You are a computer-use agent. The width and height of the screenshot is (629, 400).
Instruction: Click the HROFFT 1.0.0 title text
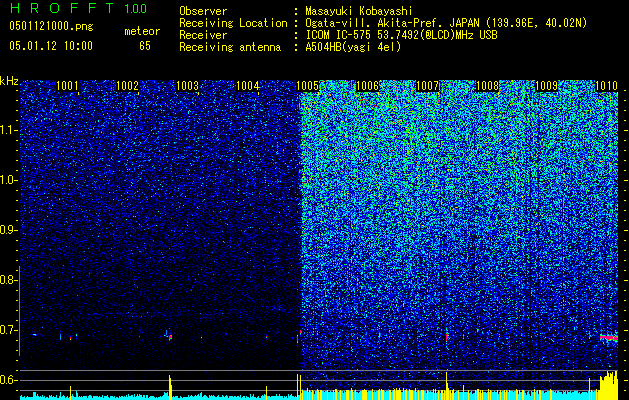click(x=78, y=8)
